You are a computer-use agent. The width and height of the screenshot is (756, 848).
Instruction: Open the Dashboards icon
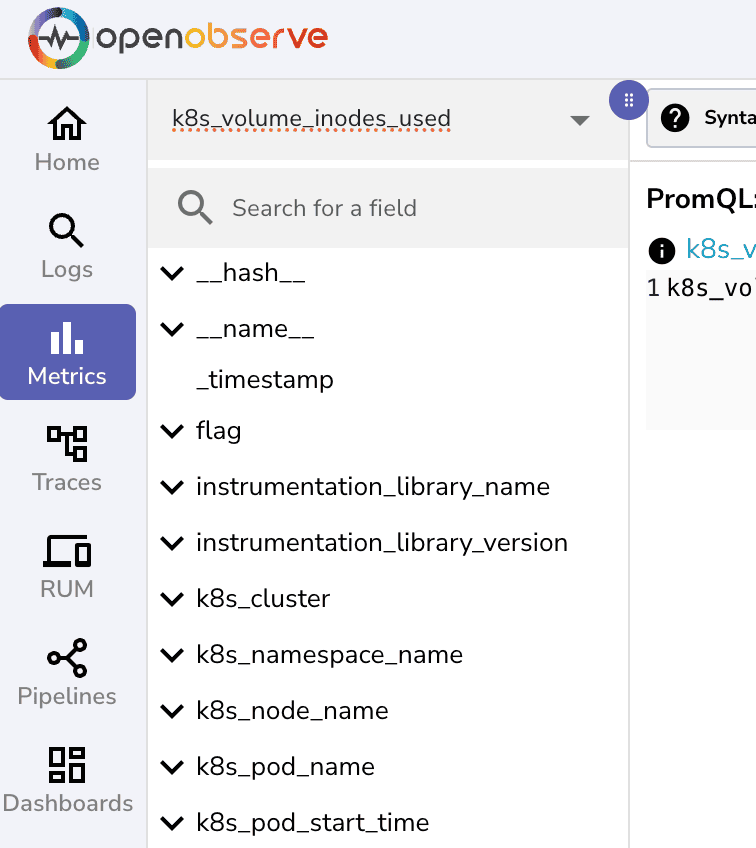[67, 765]
